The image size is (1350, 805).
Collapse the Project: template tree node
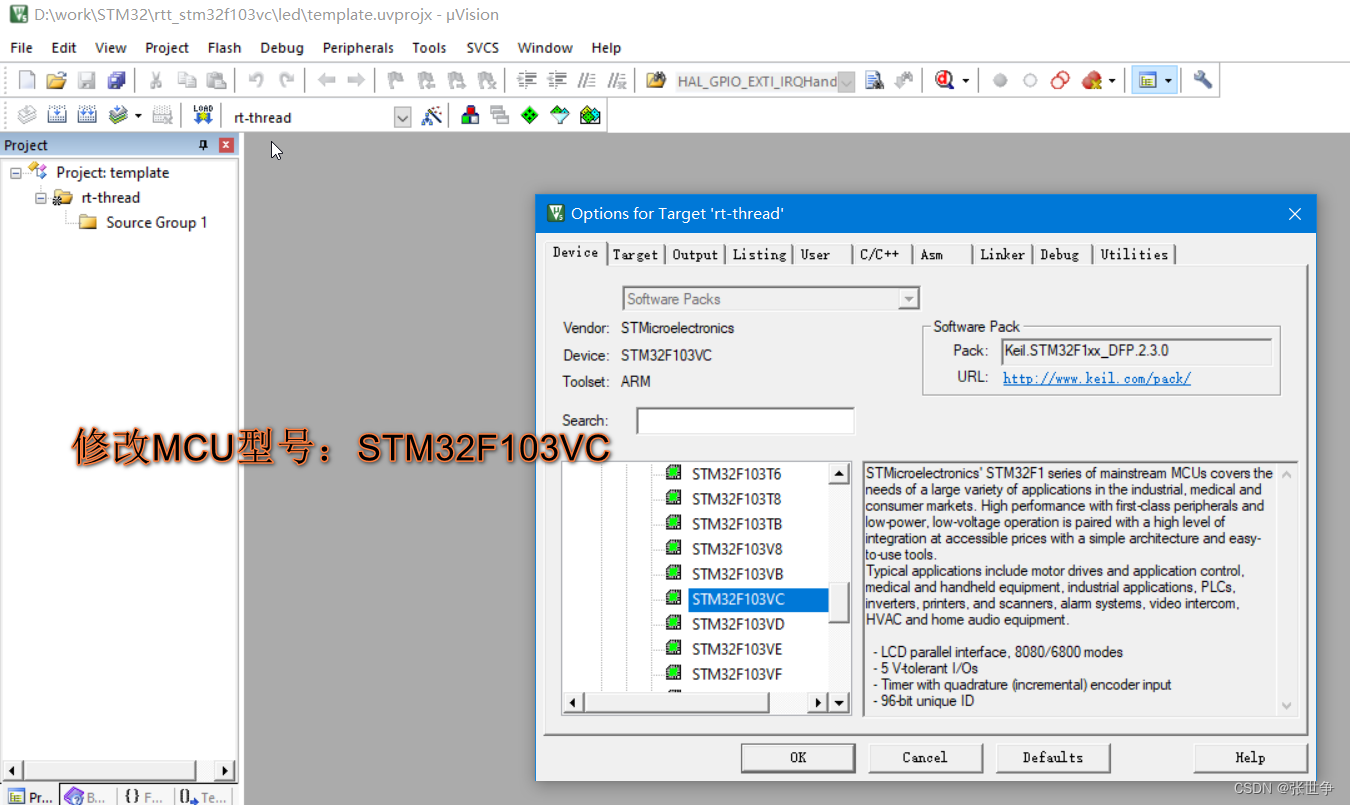[x=16, y=173]
